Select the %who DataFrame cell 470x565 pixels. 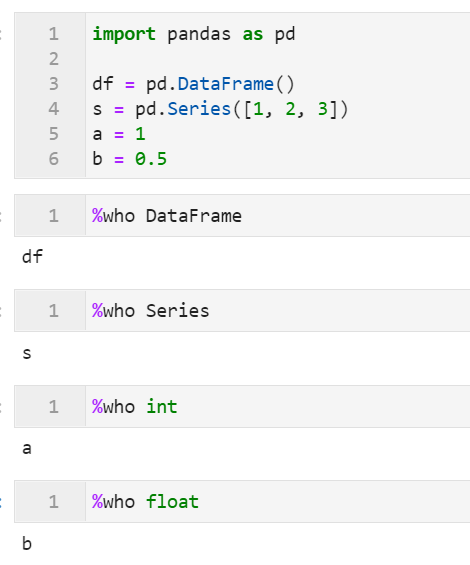click(x=242, y=215)
